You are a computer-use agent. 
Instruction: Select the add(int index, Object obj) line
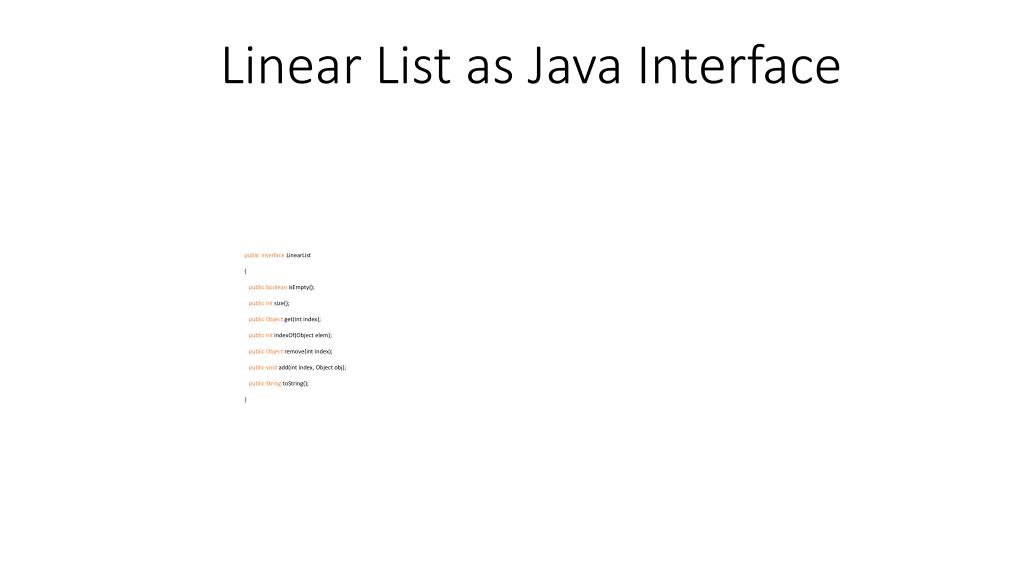(297, 368)
